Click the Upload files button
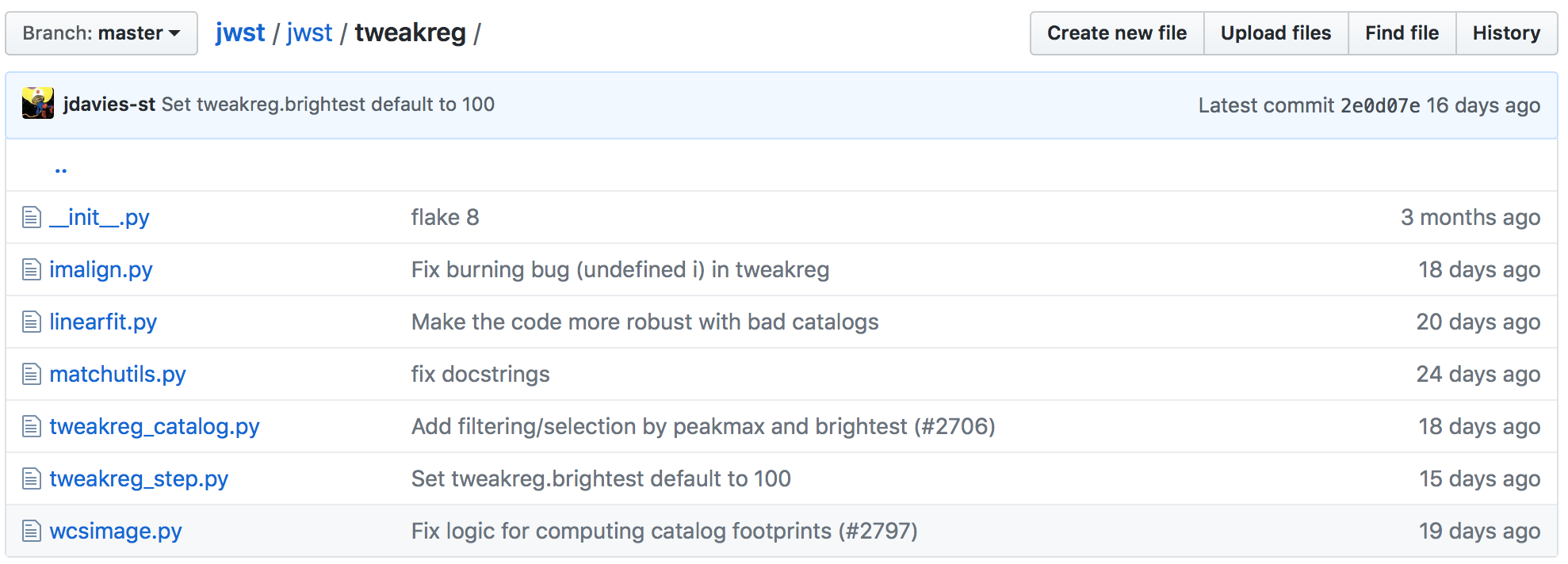This screenshot has height=564, width=1568. pos(1275,33)
